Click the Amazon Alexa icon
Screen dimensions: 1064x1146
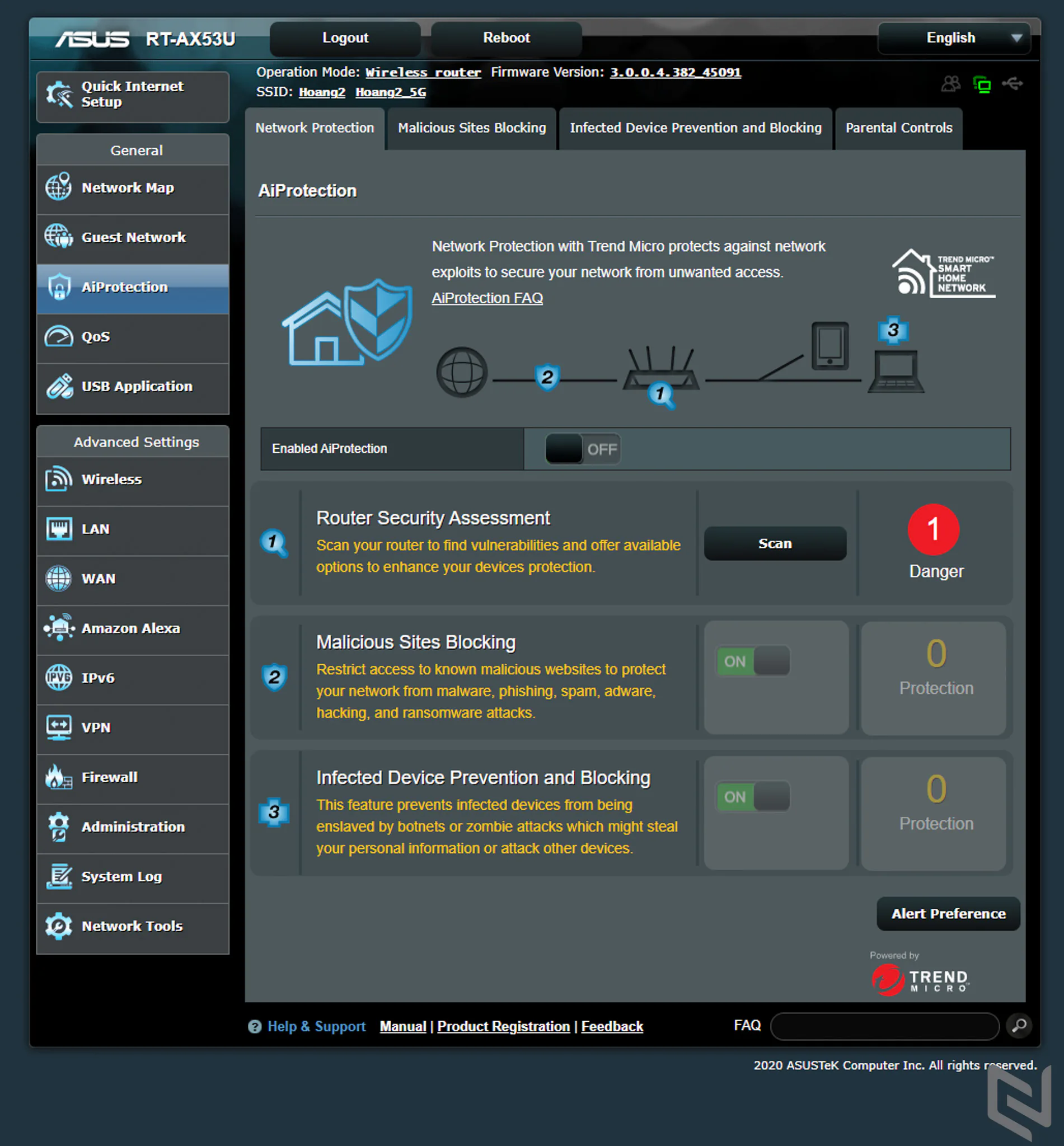pos(59,627)
